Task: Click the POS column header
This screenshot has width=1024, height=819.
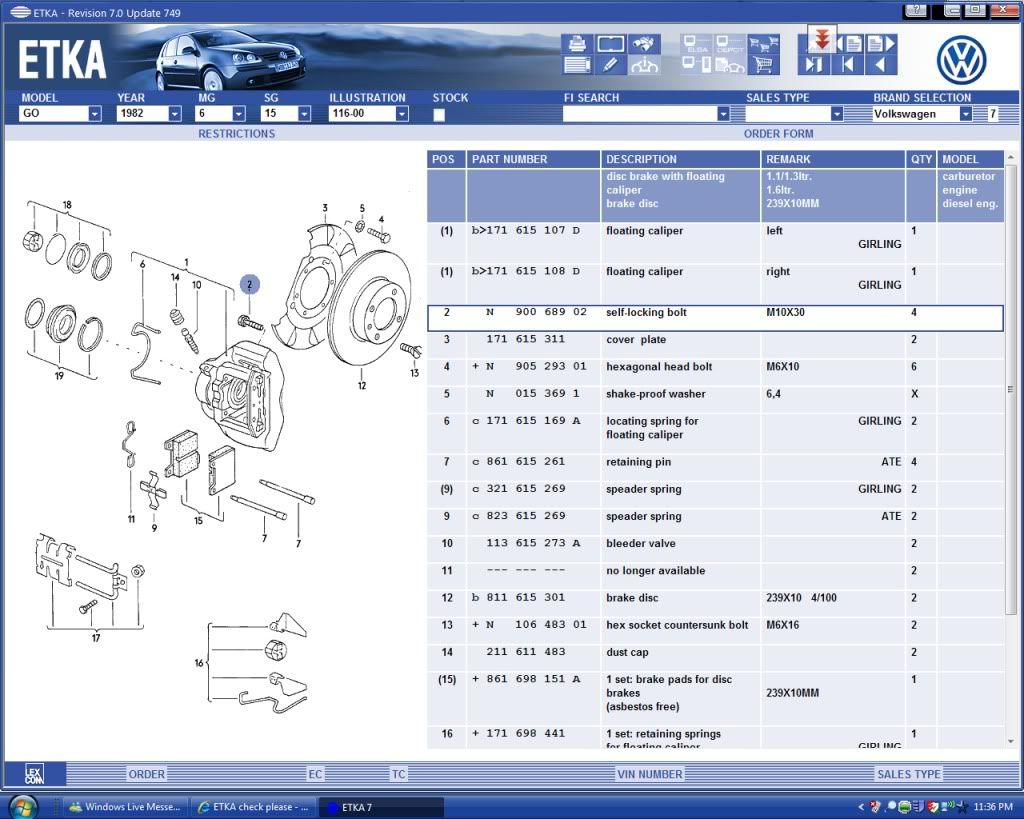Action: (446, 159)
